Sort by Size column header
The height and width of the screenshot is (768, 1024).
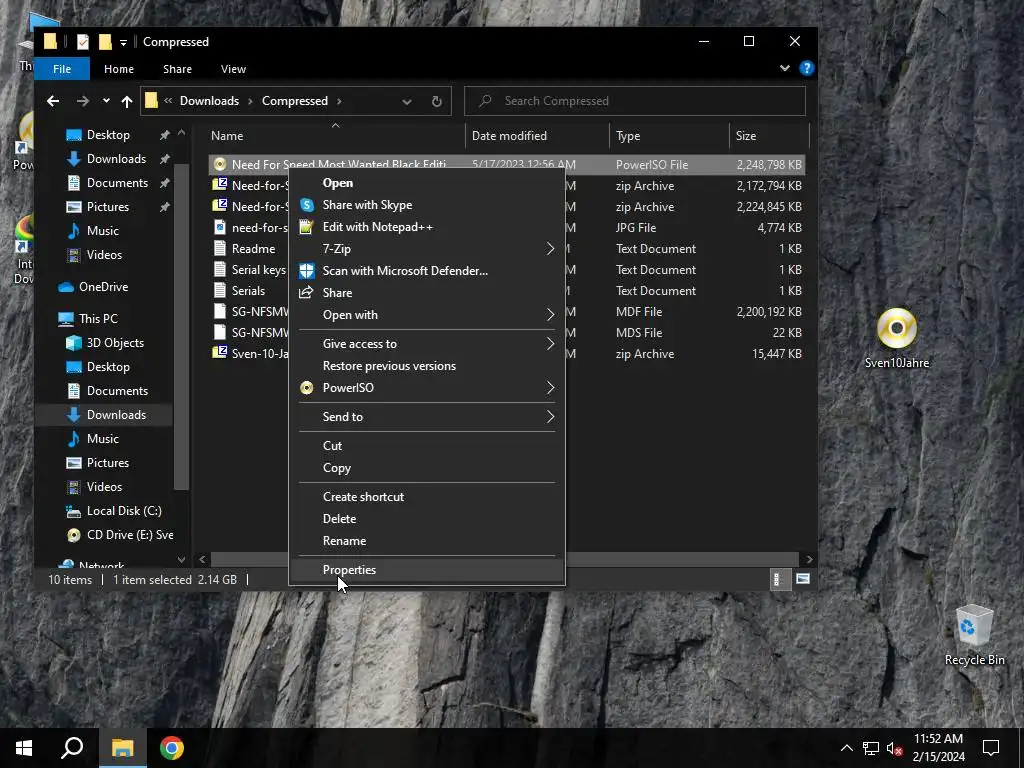[769, 136]
